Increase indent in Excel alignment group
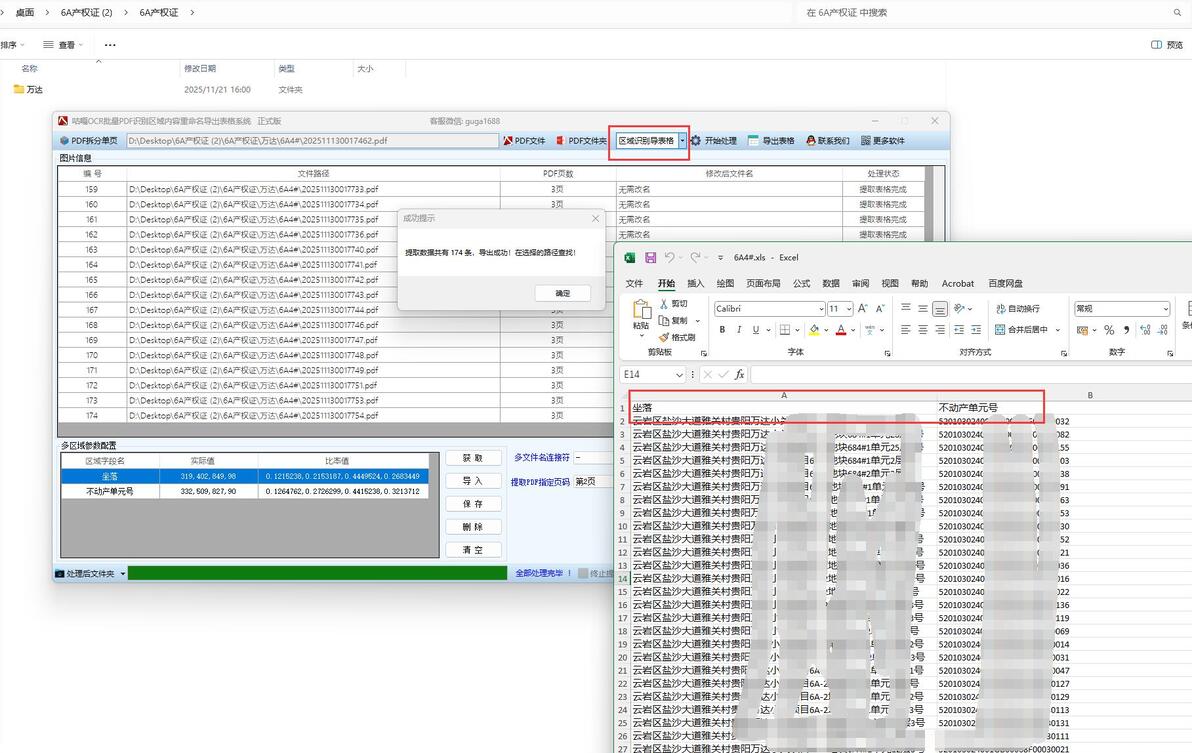Screen dimensions: 1192x753 point(976,330)
